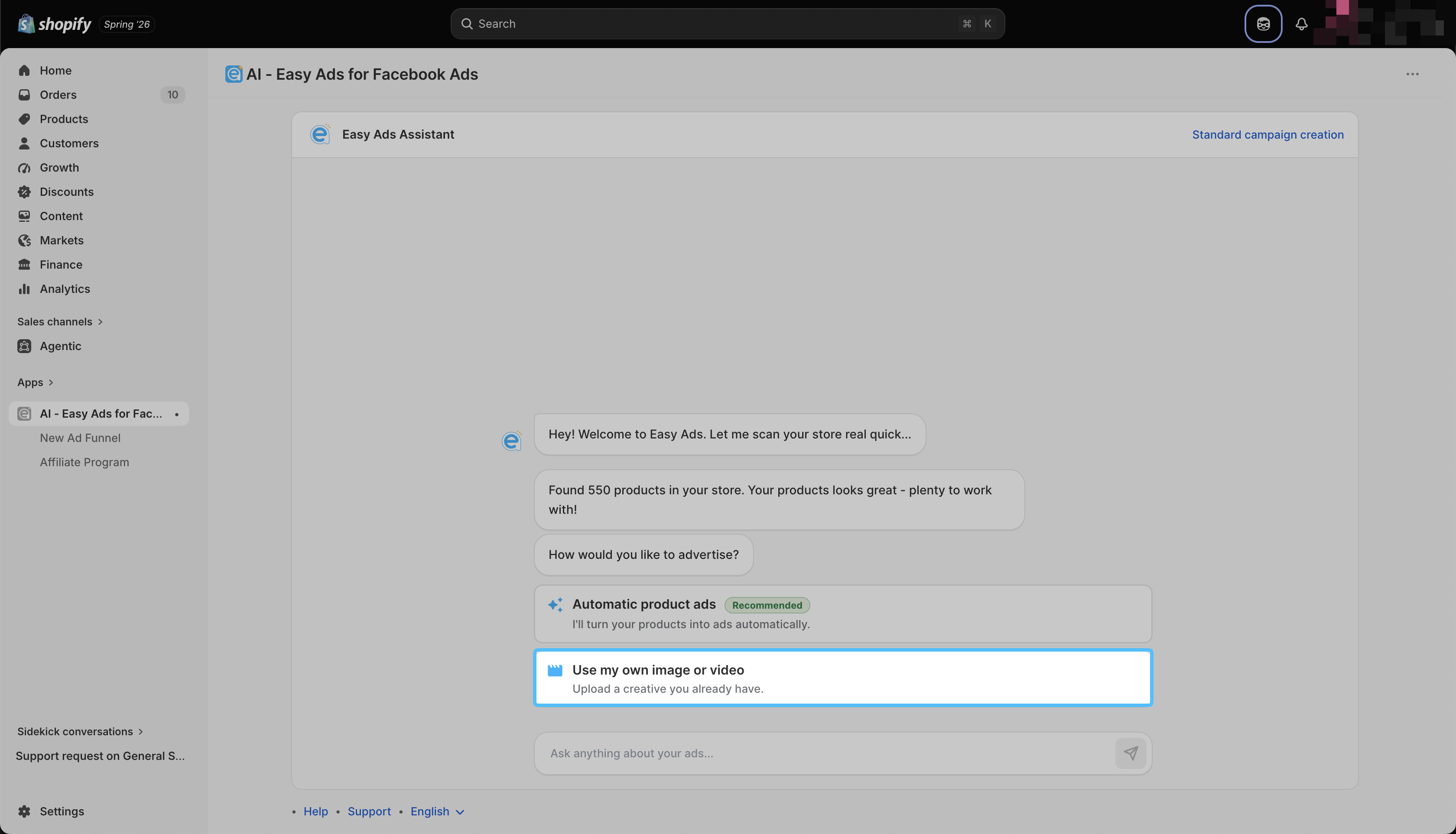Click the Easy Ads Assistant header logo
The width and height of the screenshot is (1456, 834).
click(x=320, y=134)
